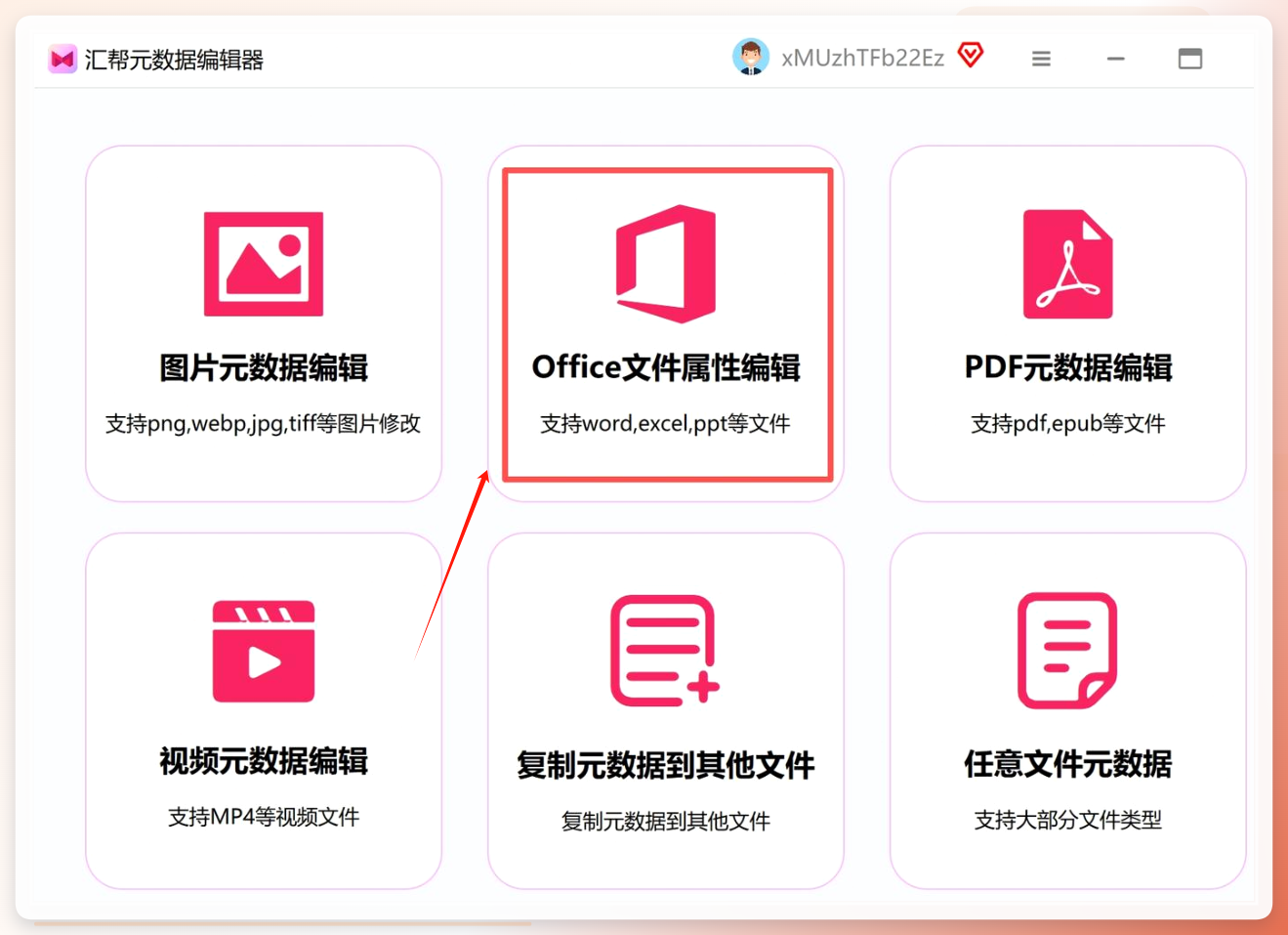Click the any-file document note icon
The width and height of the screenshot is (1288, 935).
tap(1067, 651)
